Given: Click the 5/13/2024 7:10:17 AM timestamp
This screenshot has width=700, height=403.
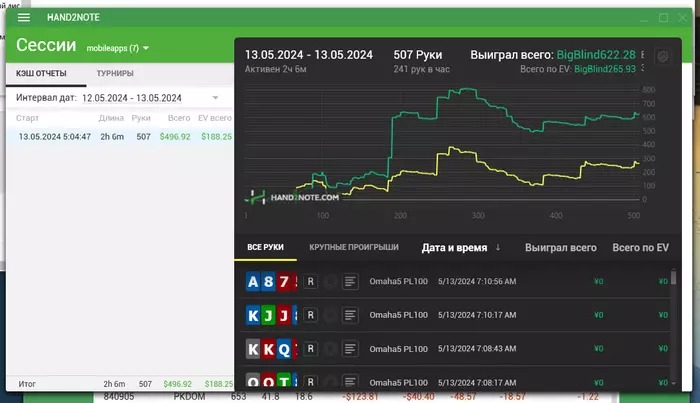Looking at the screenshot, I should pos(477,315).
